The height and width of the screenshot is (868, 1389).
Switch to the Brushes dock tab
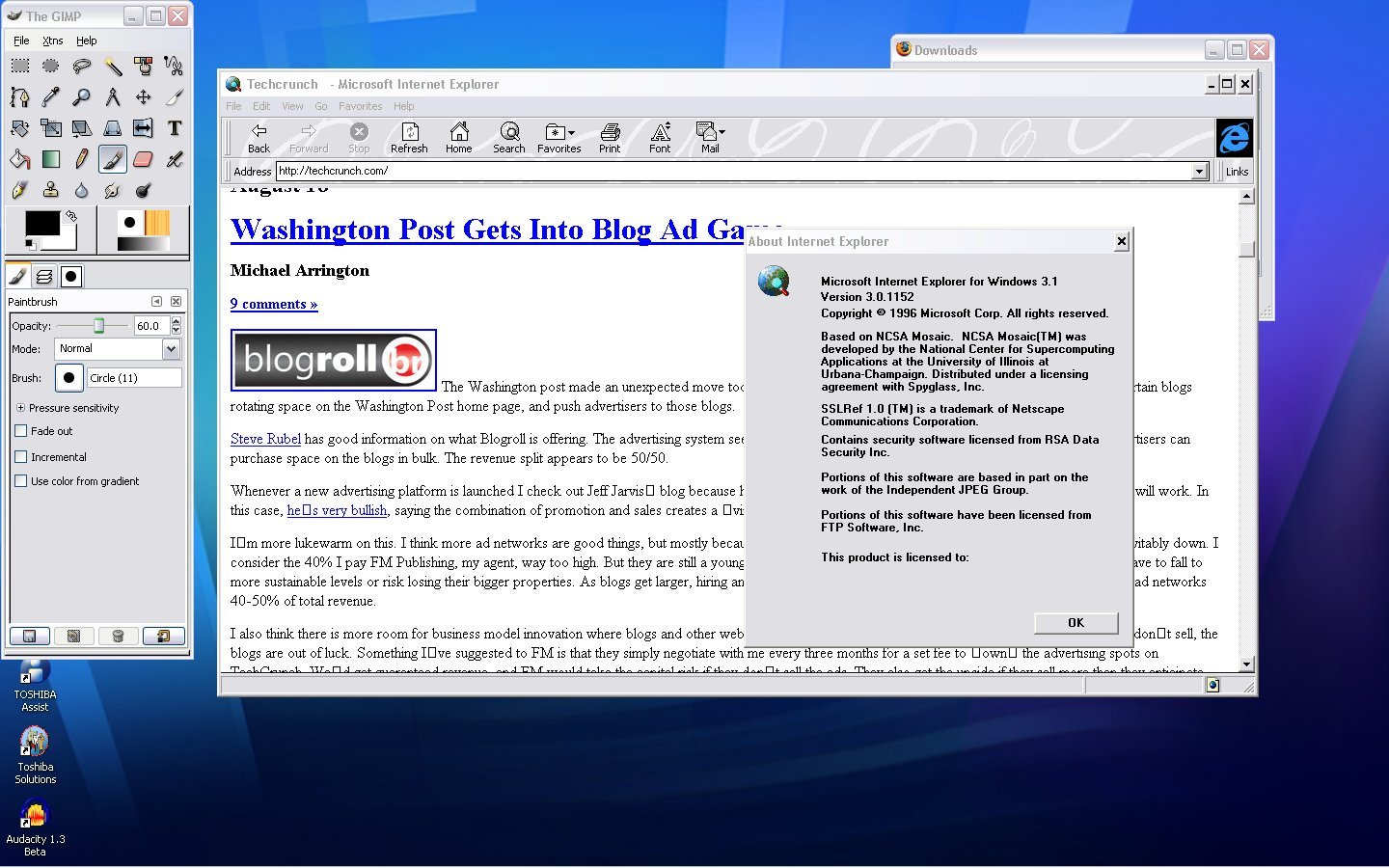71,277
